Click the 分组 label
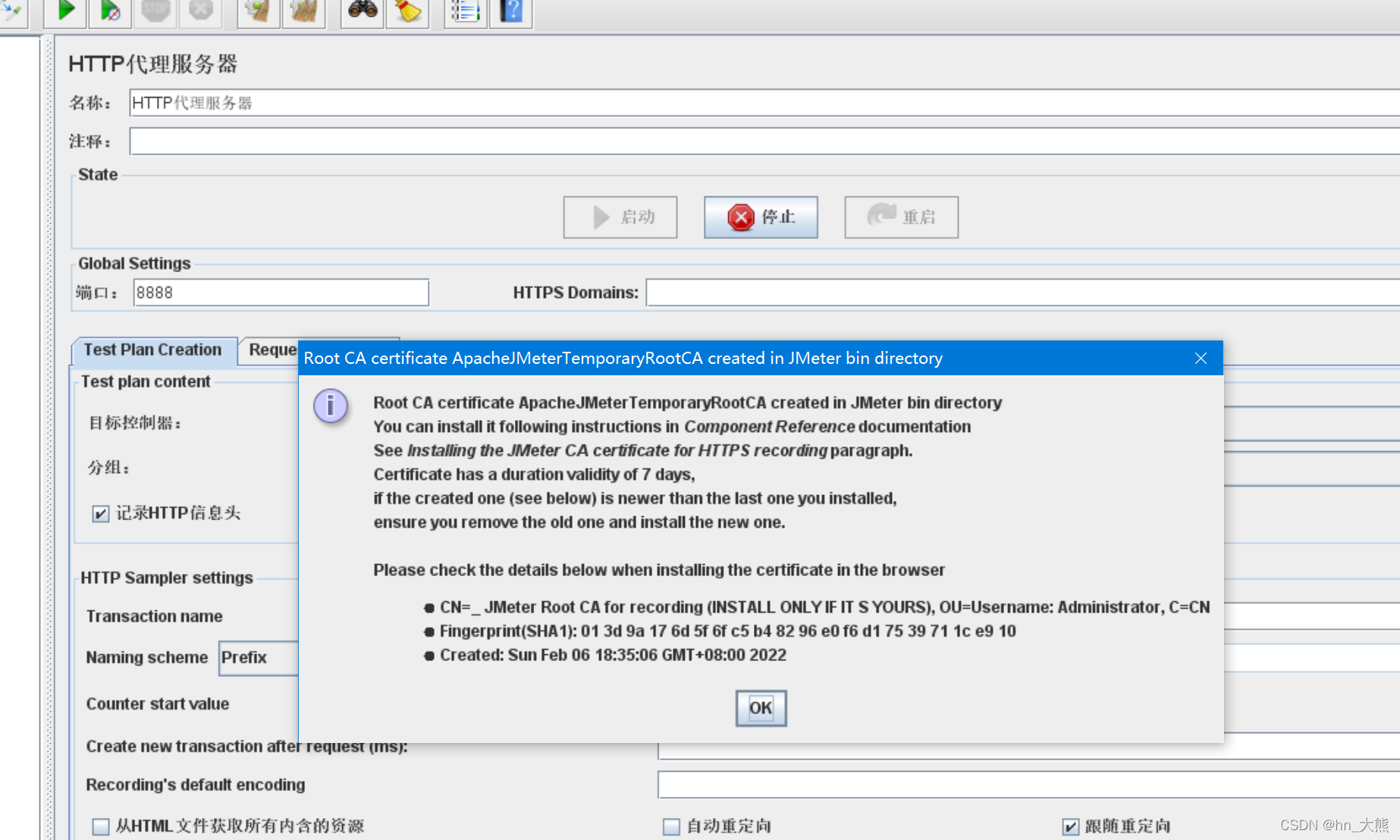 (x=108, y=468)
